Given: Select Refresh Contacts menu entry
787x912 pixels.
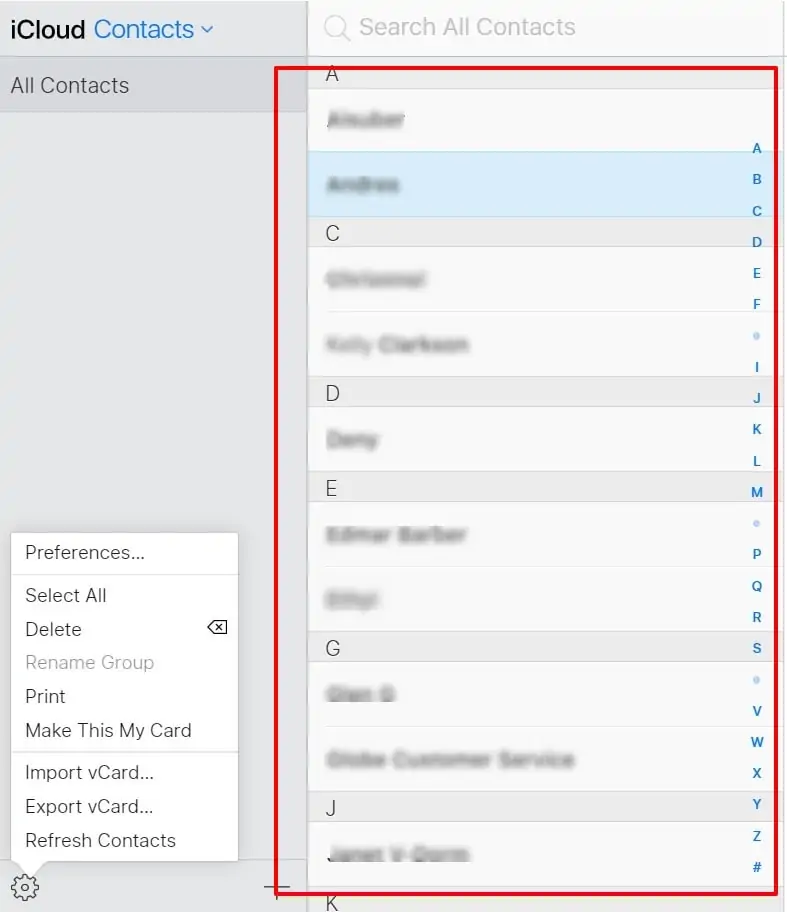Looking at the screenshot, I should click(x=100, y=840).
